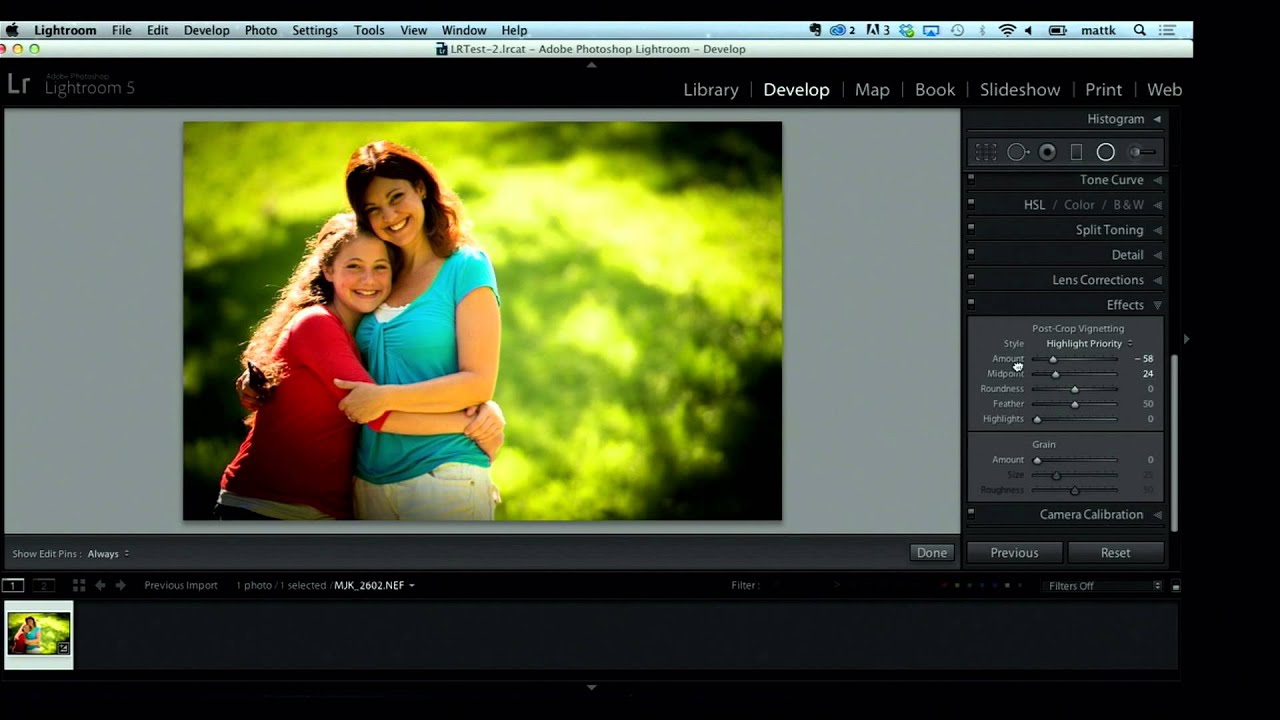Toggle the Detail panel switch
1280x720 pixels.
click(x=970, y=253)
